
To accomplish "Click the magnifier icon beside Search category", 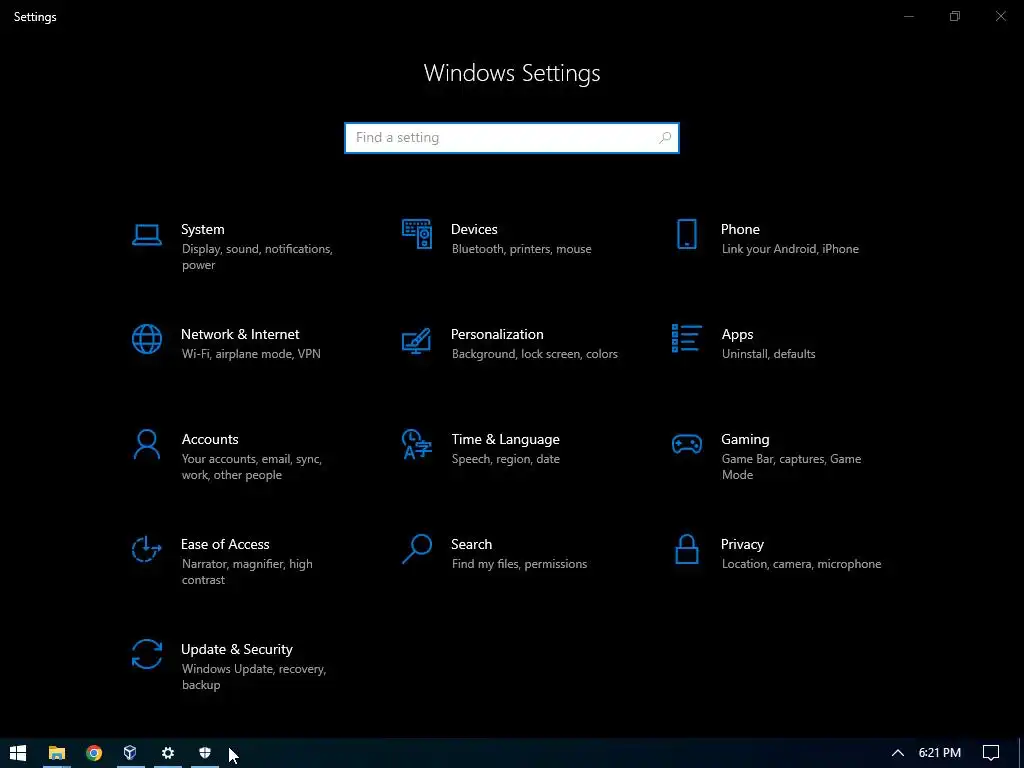I will (x=417, y=549).
